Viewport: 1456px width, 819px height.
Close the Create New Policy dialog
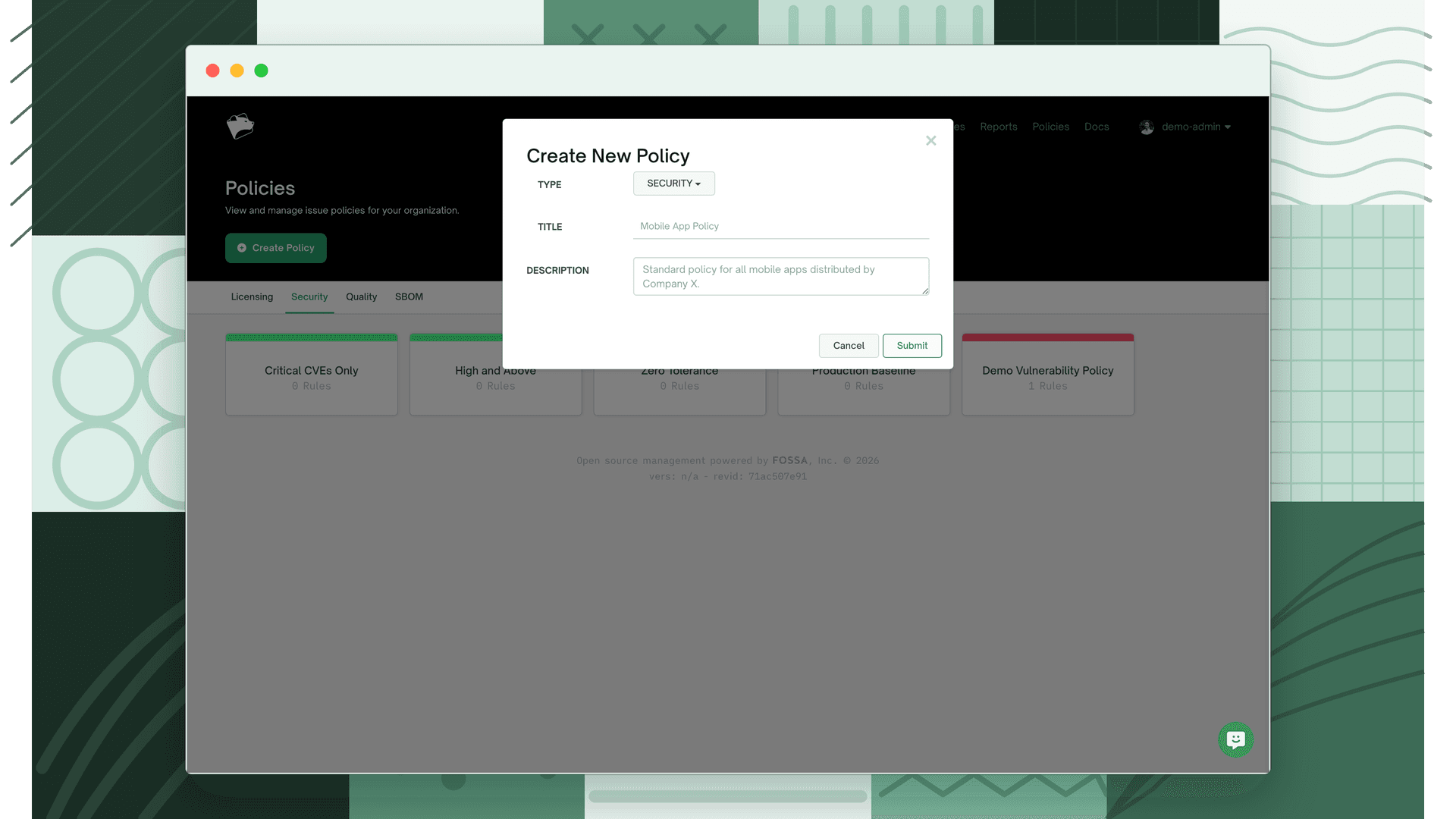click(x=930, y=140)
